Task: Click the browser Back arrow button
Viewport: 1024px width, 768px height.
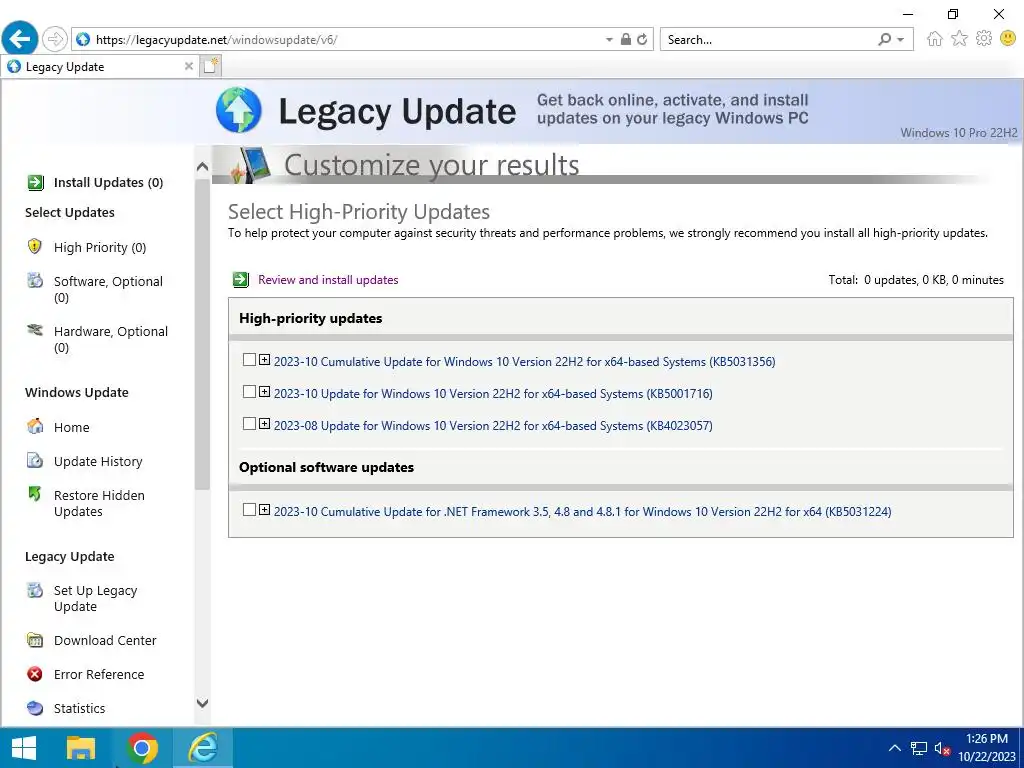Action: (20, 39)
